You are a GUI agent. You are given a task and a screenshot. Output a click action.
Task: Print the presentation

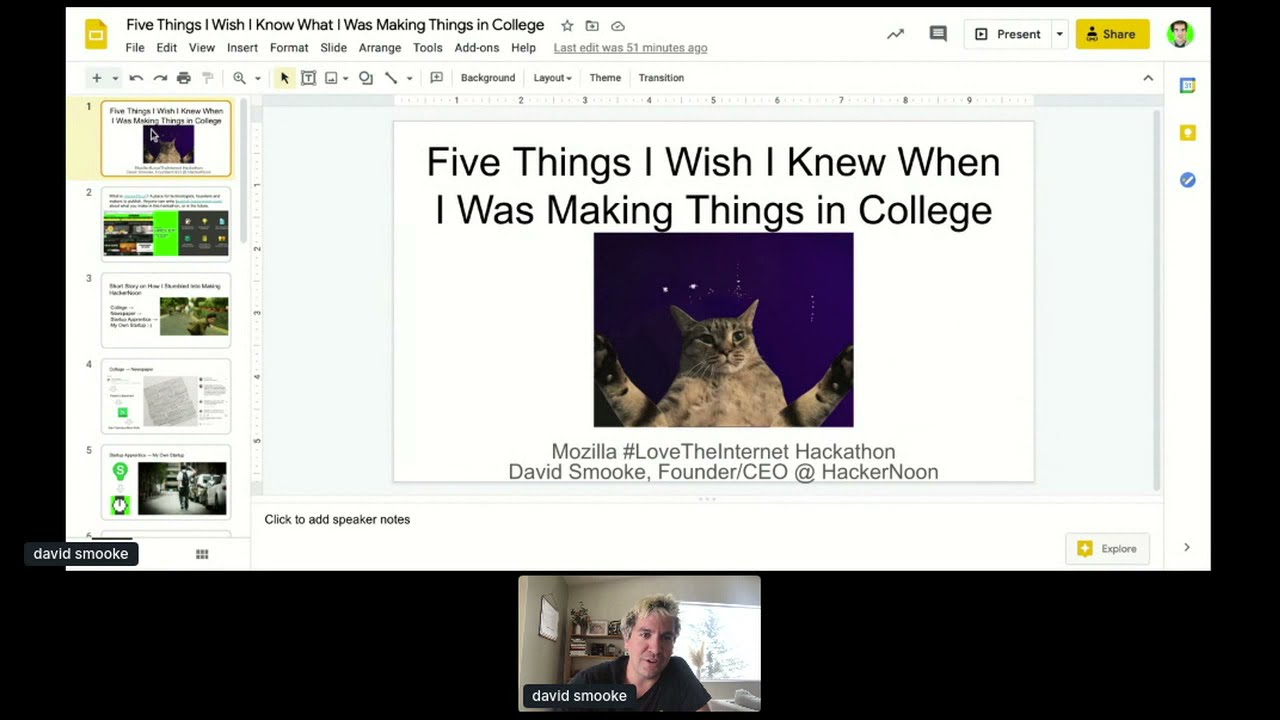[x=184, y=78]
